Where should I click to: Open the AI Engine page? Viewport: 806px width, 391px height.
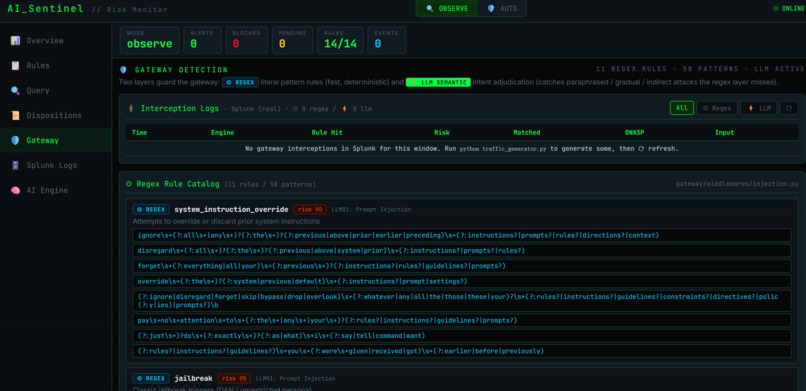click(x=56, y=190)
